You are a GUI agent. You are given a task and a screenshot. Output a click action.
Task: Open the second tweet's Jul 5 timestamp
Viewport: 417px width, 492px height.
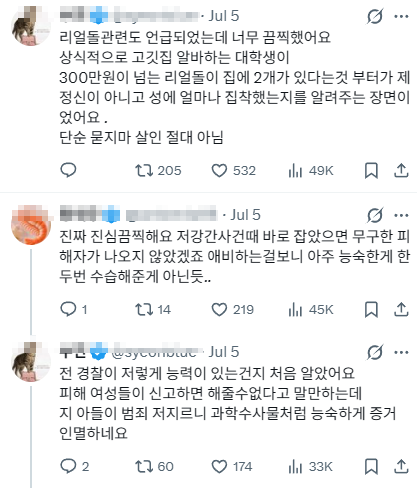[245, 215]
